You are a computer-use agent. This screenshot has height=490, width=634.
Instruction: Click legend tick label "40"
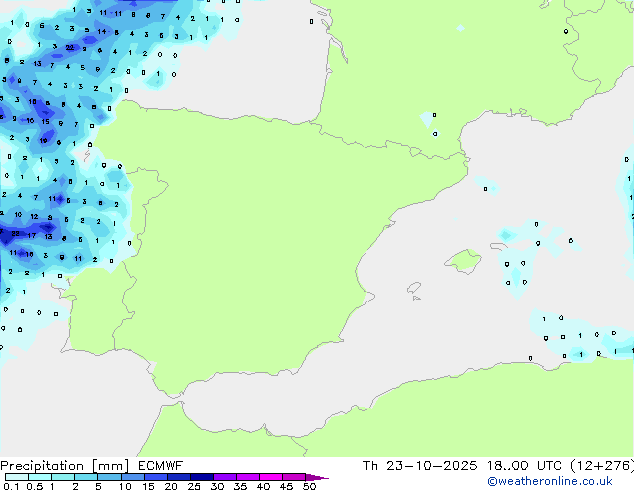(263, 486)
